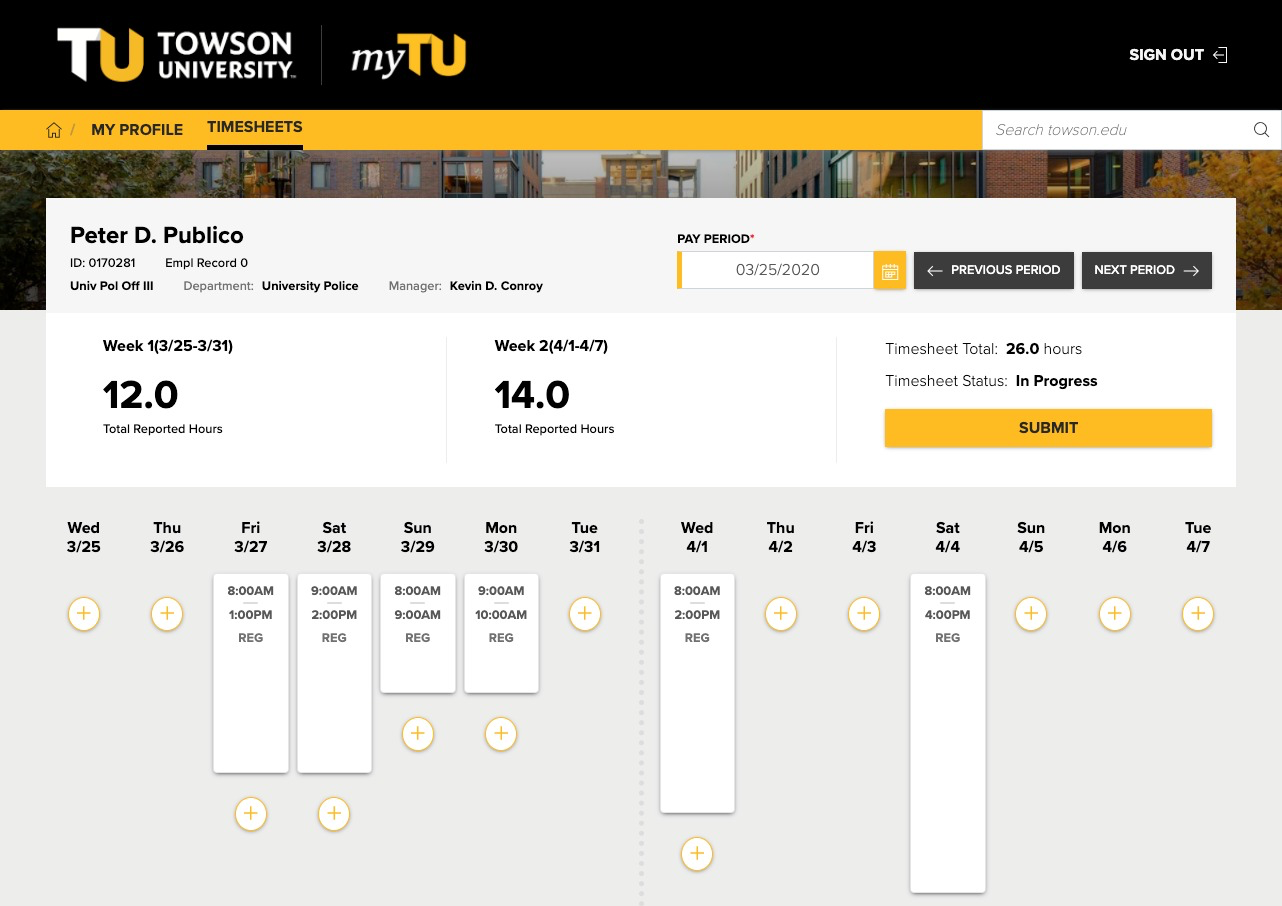The width and height of the screenshot is (1282, 906).
Task: Add another entry under Fri 3/27
Action: [x=251, y=814]
